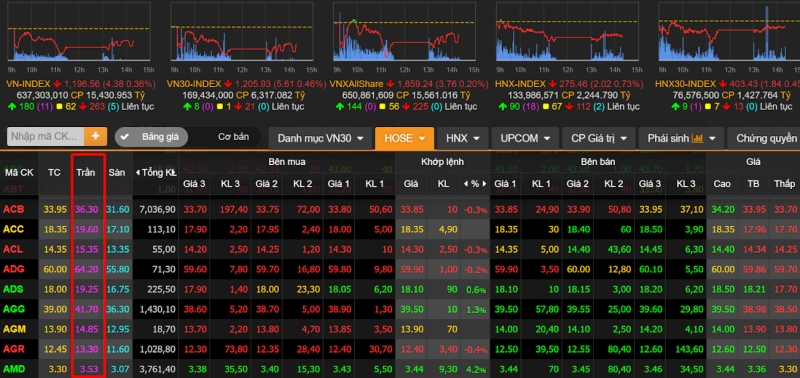
Task: Open the UPCOM dropdown
Action: pos(526,138)
